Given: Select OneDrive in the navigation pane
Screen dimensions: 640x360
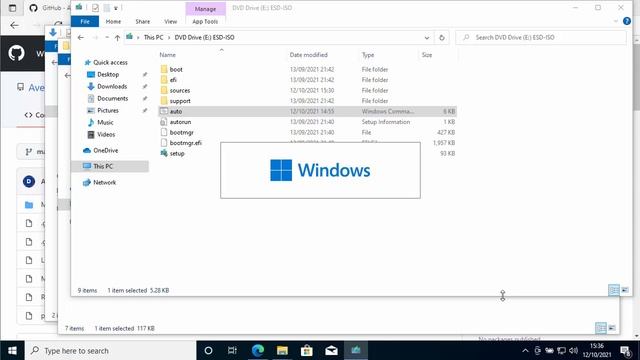Looking at the screenshot, I should coord(105,150).
